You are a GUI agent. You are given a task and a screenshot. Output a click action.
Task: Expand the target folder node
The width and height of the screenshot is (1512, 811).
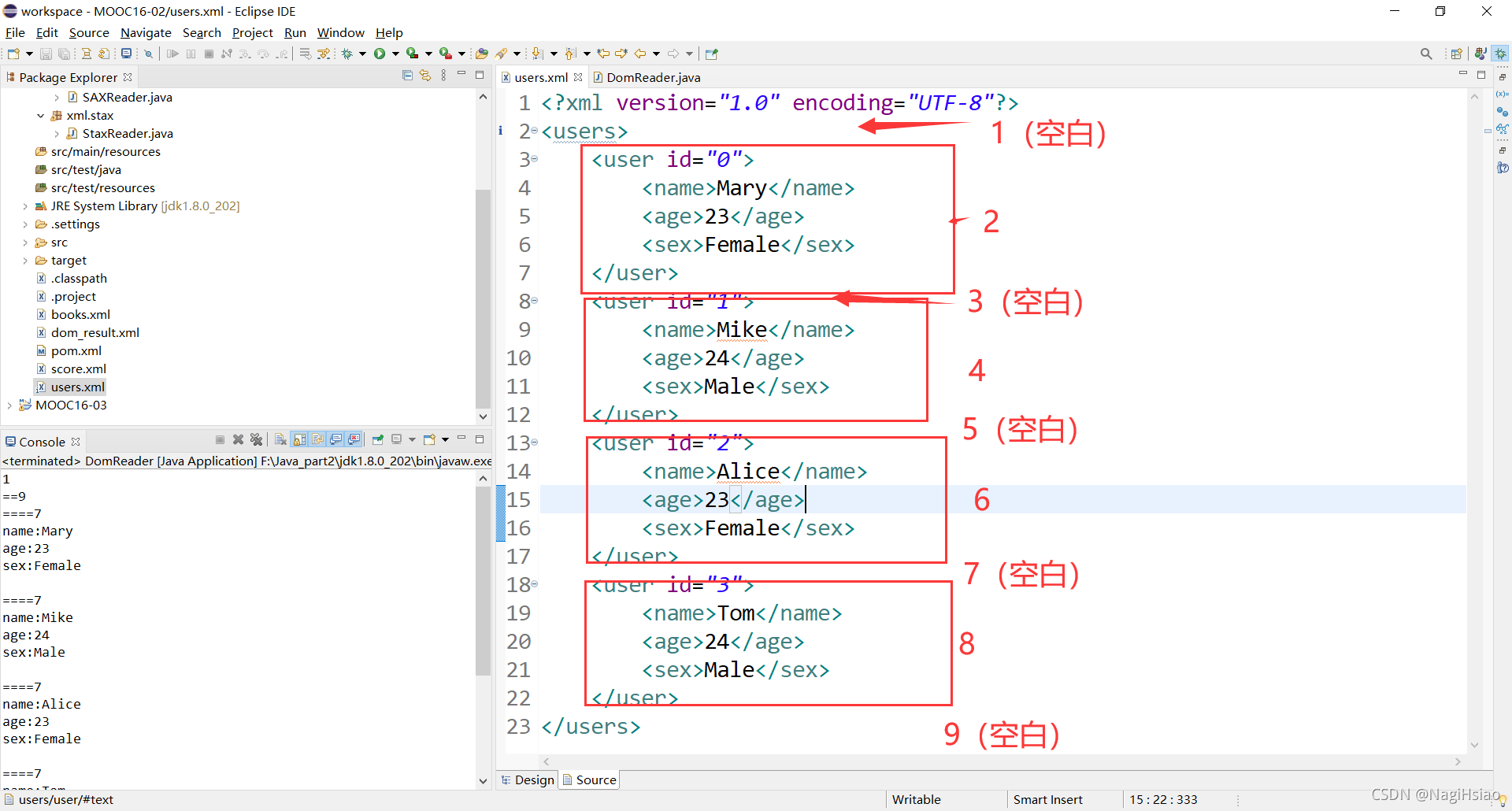coord(25,261)
